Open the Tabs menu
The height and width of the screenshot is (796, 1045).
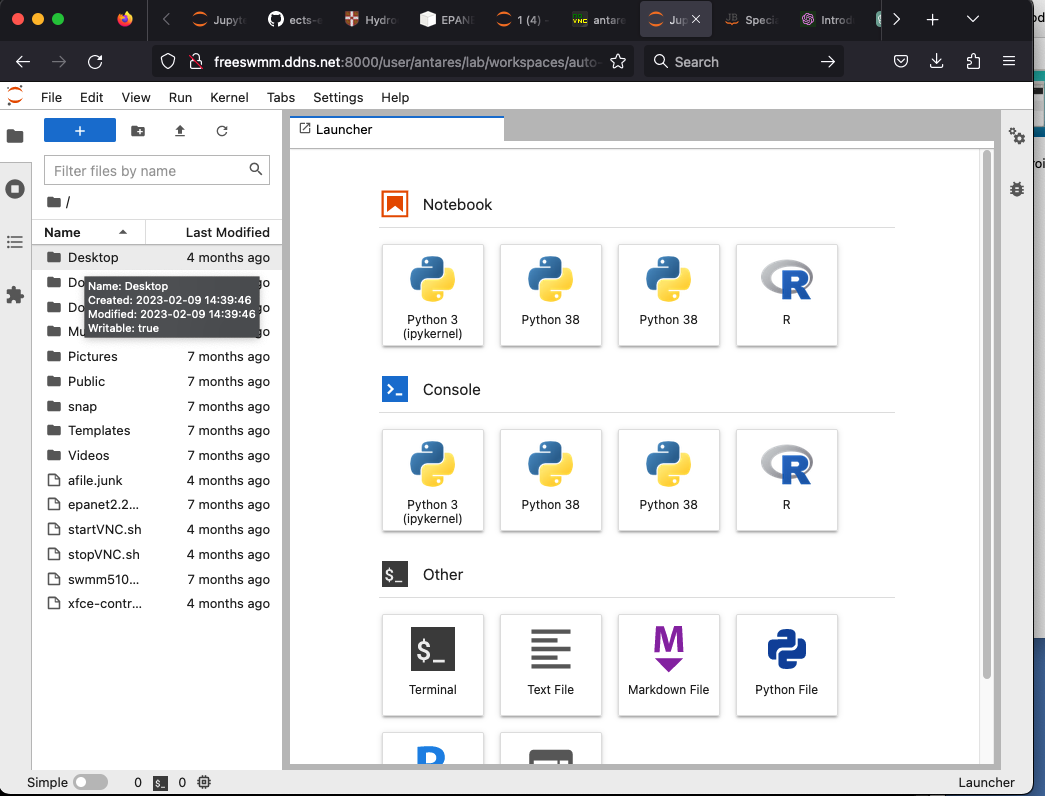pos(281,97)
